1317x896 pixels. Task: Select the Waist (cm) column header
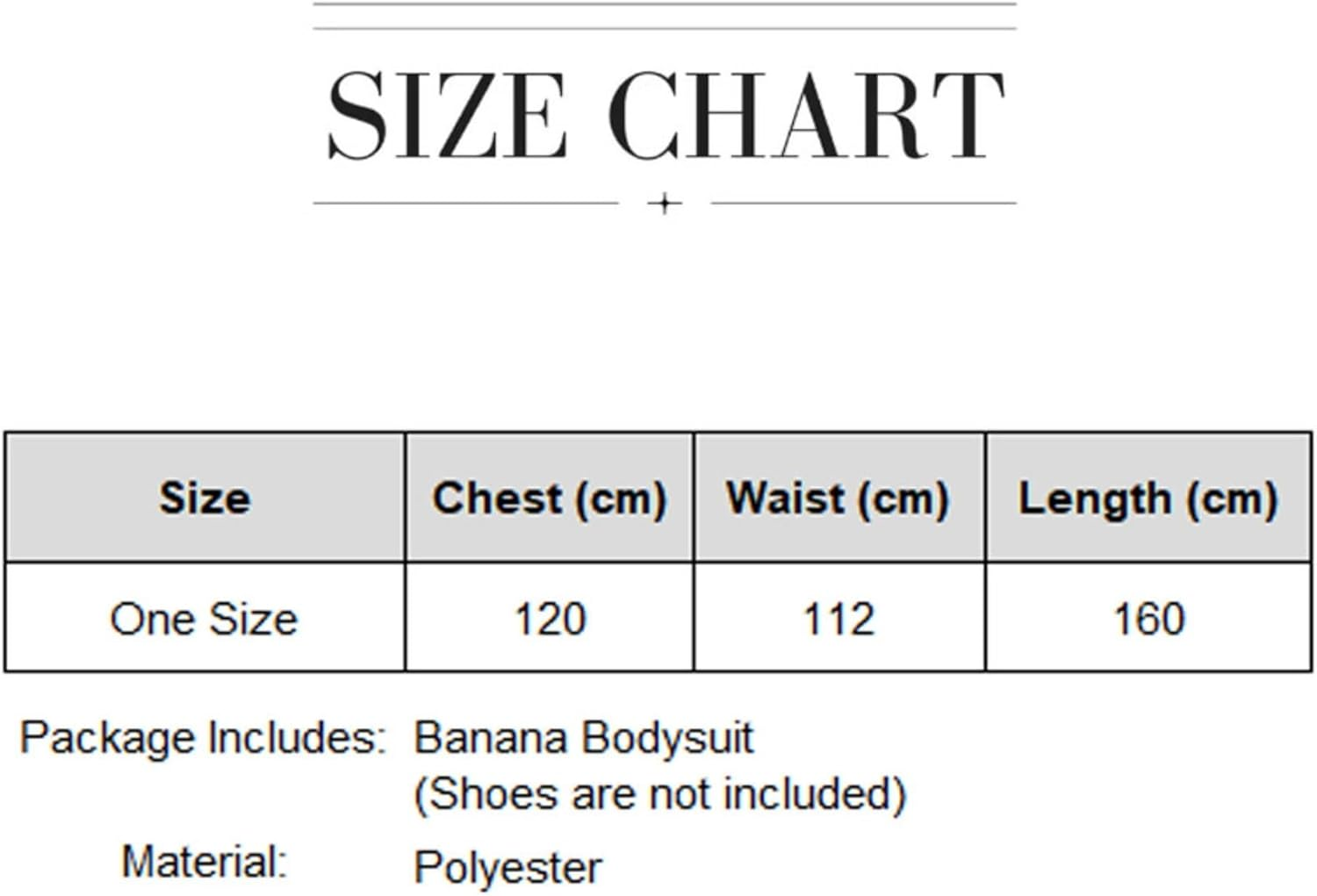click(838, 498)
